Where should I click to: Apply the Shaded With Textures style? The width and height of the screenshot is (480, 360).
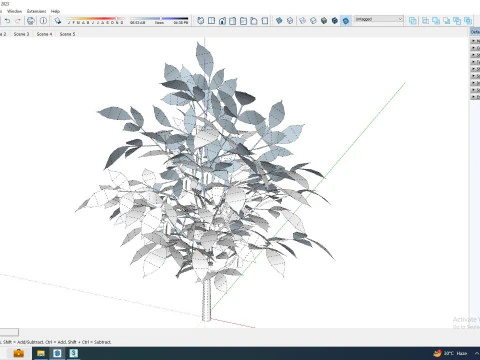tap(335, 21)
